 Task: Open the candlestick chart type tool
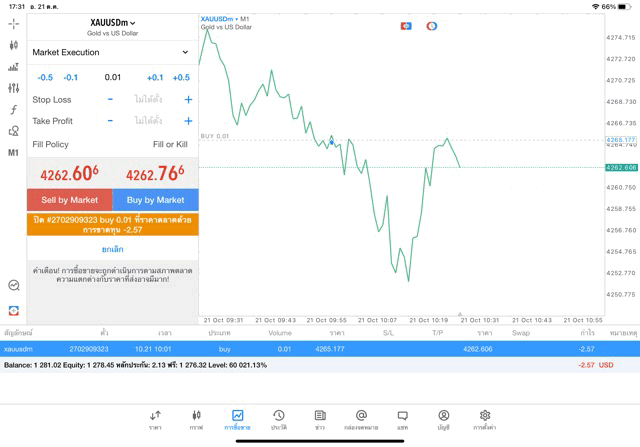coord(13,45)
